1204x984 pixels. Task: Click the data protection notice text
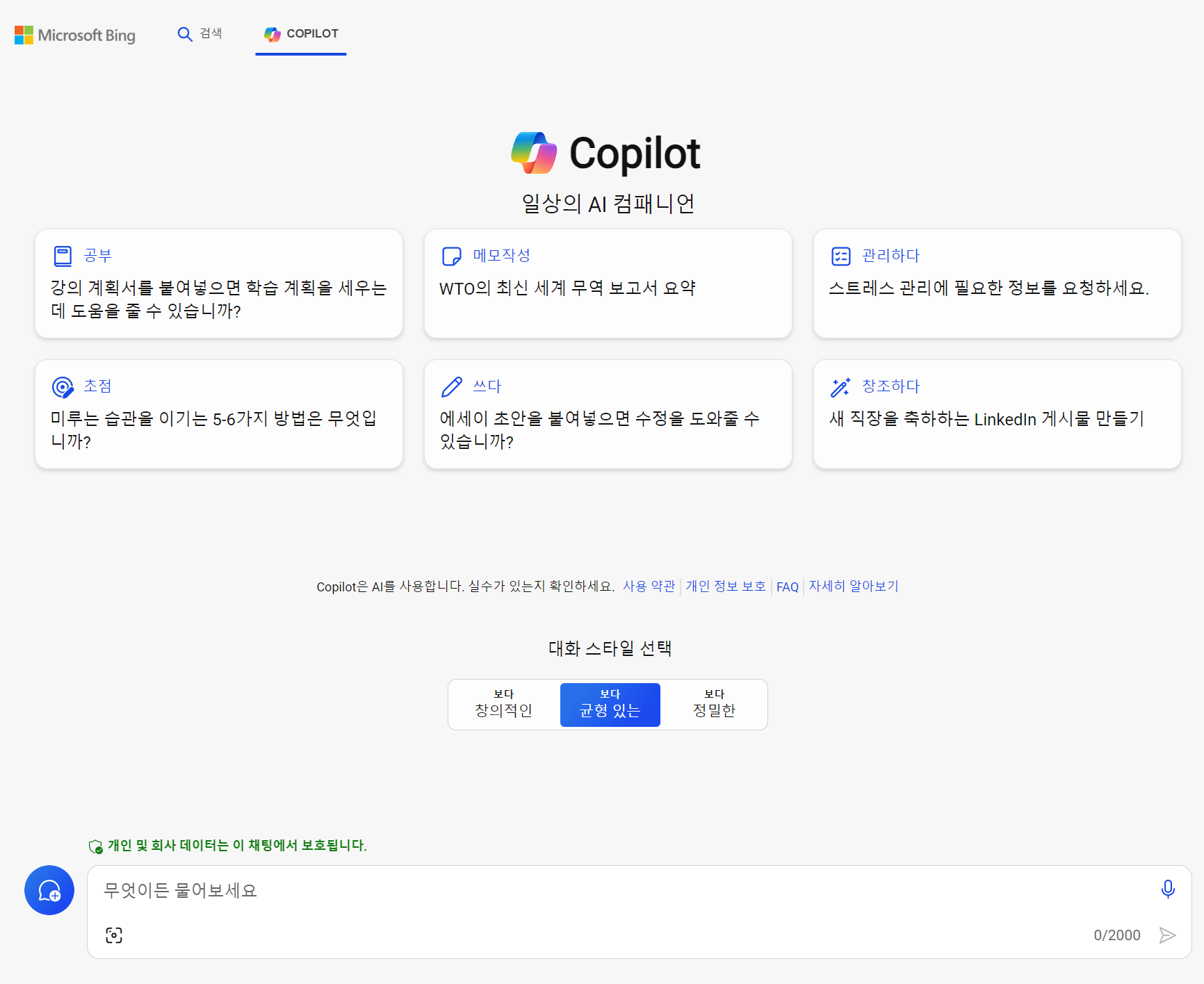pos(237,846)
